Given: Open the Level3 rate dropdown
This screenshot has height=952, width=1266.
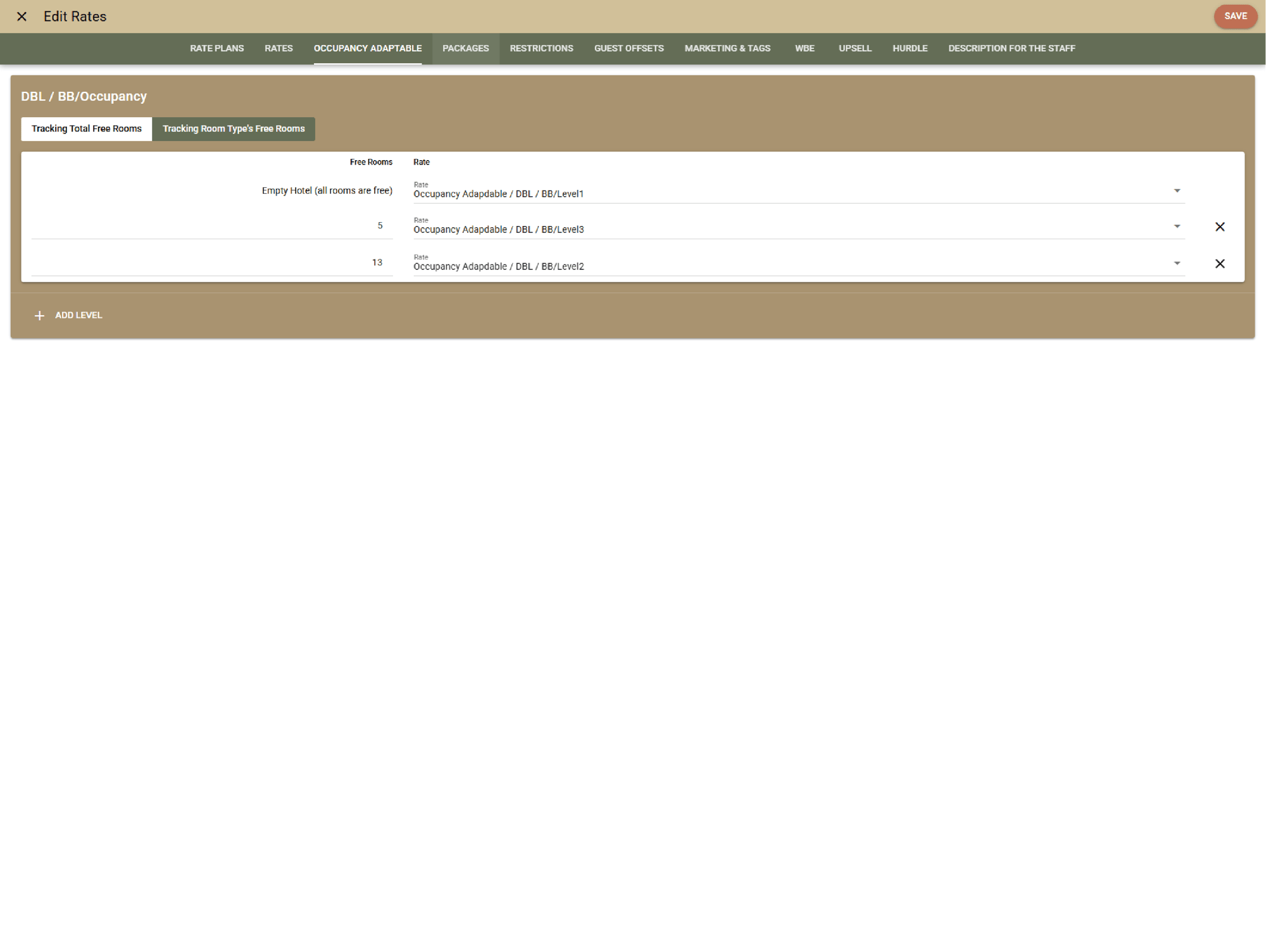Looking at the screenshot, I should [1177, 227].
